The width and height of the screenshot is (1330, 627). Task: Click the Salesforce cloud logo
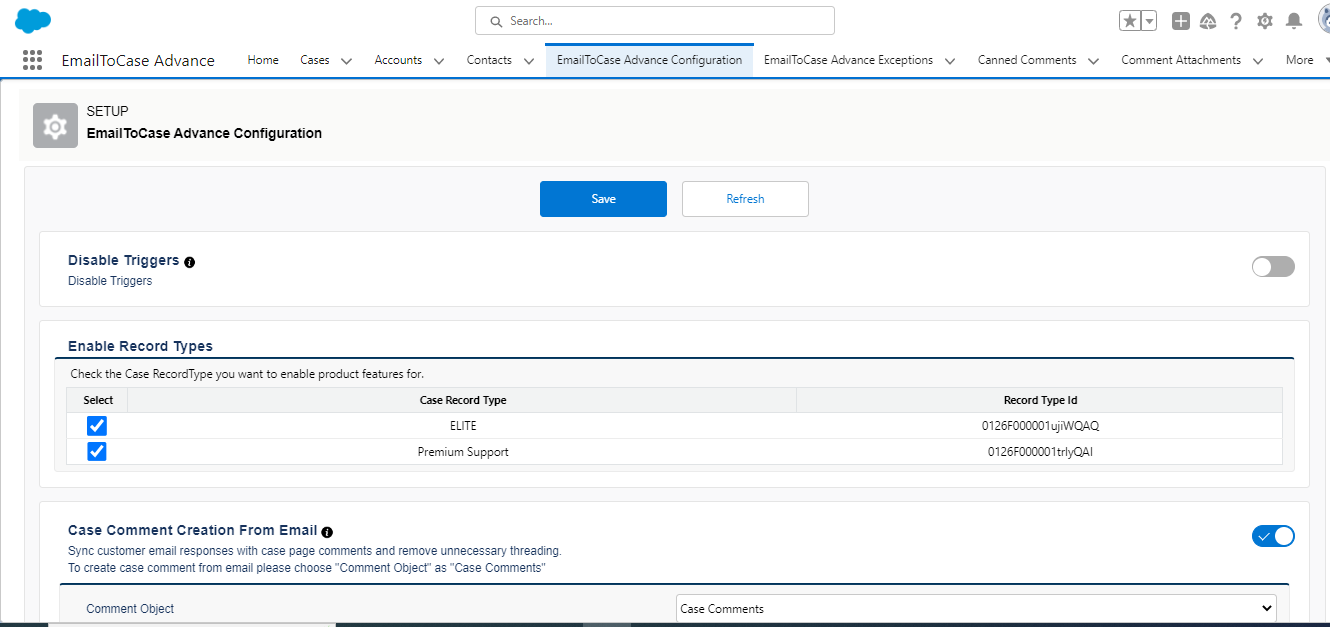pyautogui.click(x=33, y=20)
